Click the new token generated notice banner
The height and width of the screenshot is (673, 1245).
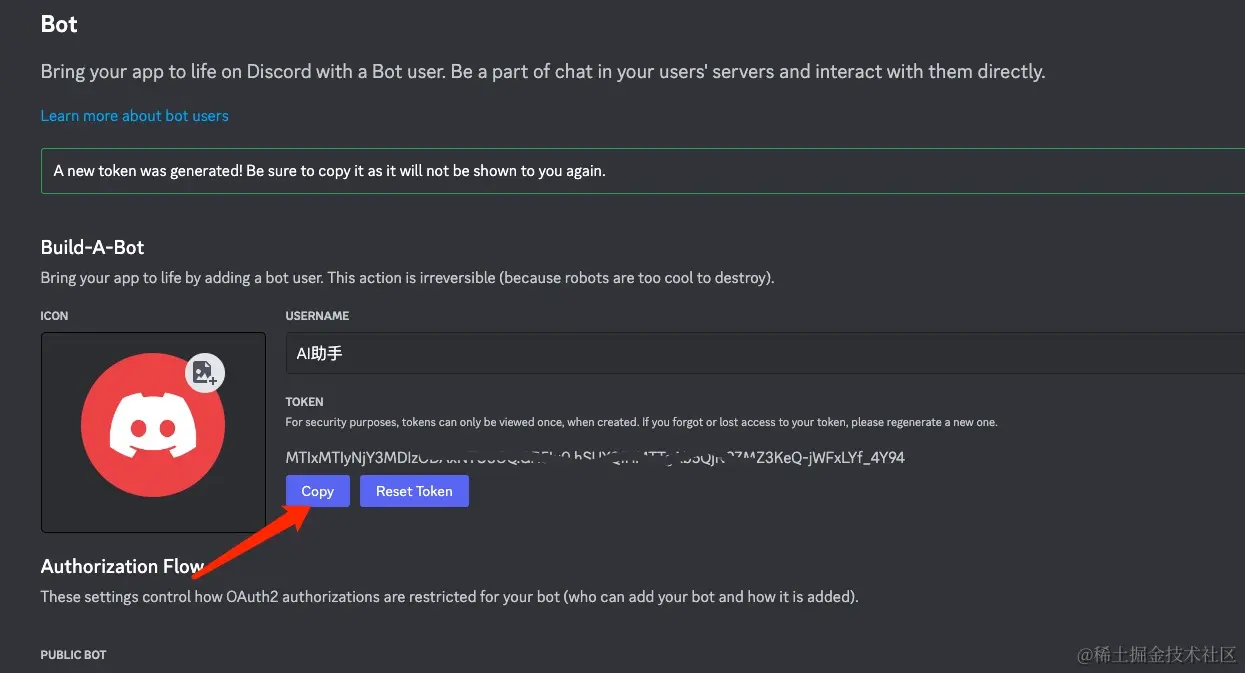coord(643,171)
